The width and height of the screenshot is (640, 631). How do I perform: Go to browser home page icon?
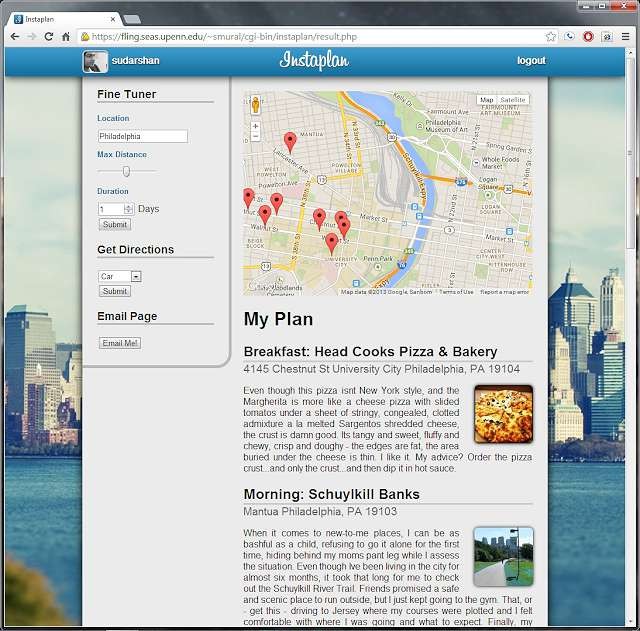[66, 37]
